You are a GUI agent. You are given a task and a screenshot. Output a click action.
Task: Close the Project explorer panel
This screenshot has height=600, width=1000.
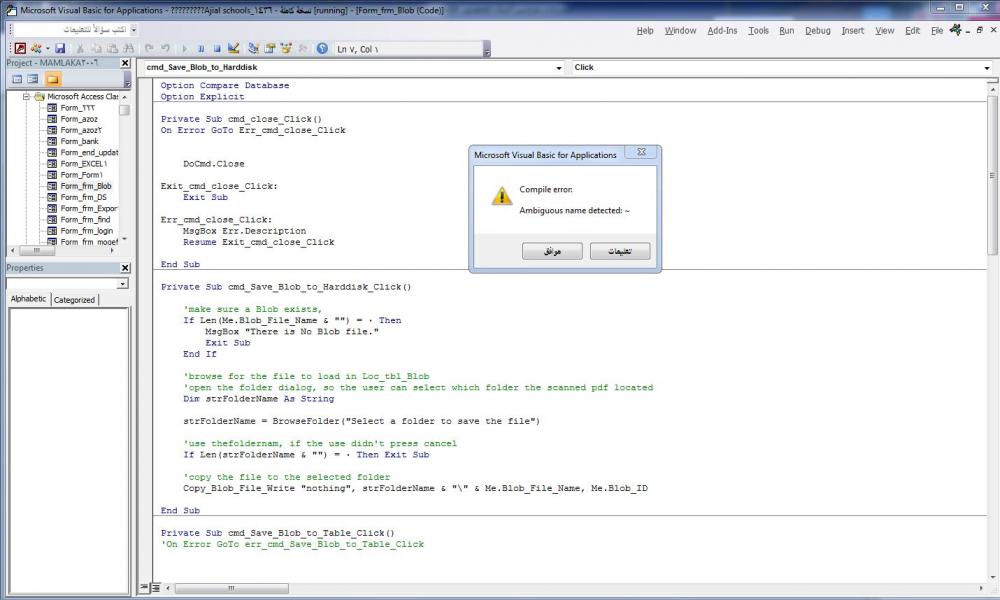point(125,63)
